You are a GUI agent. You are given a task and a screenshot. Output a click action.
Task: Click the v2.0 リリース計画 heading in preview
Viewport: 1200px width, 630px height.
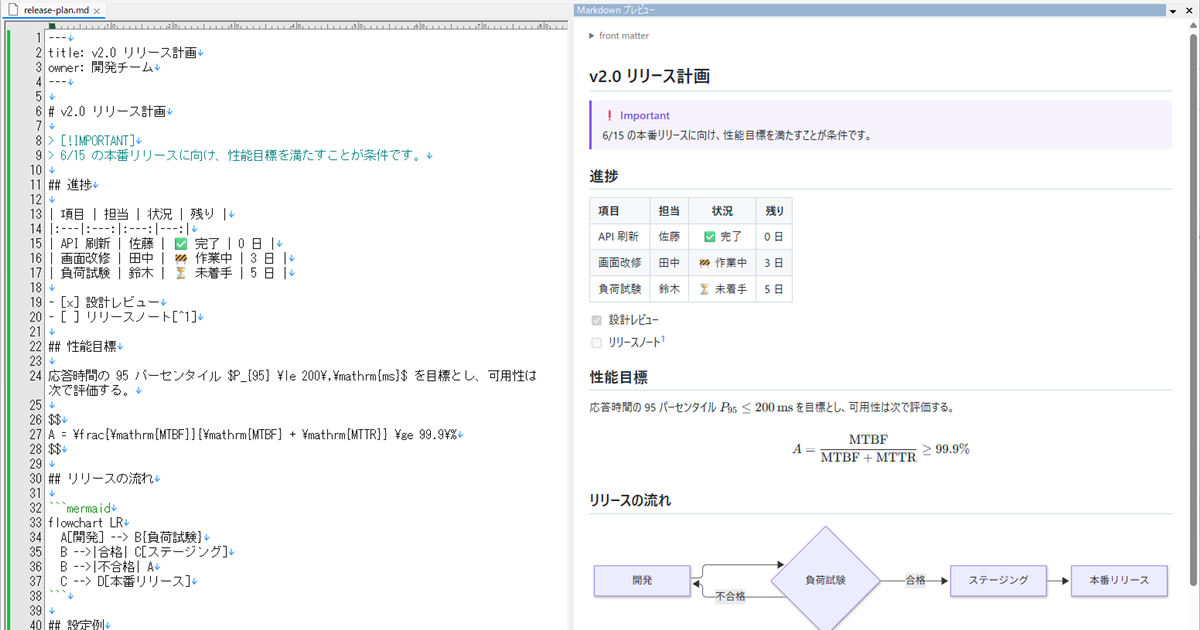[649, 76]
